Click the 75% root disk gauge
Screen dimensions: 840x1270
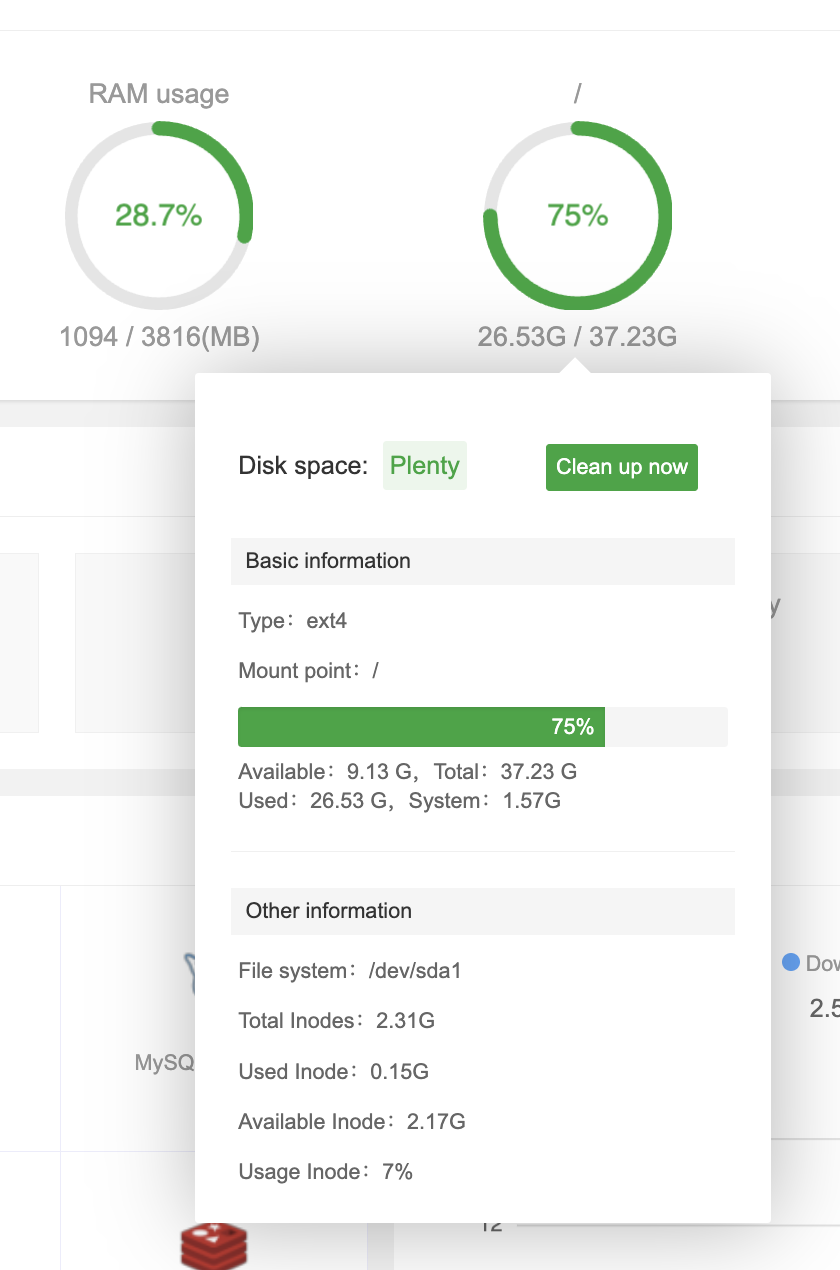pyautogui.click(x=577, y=215)
